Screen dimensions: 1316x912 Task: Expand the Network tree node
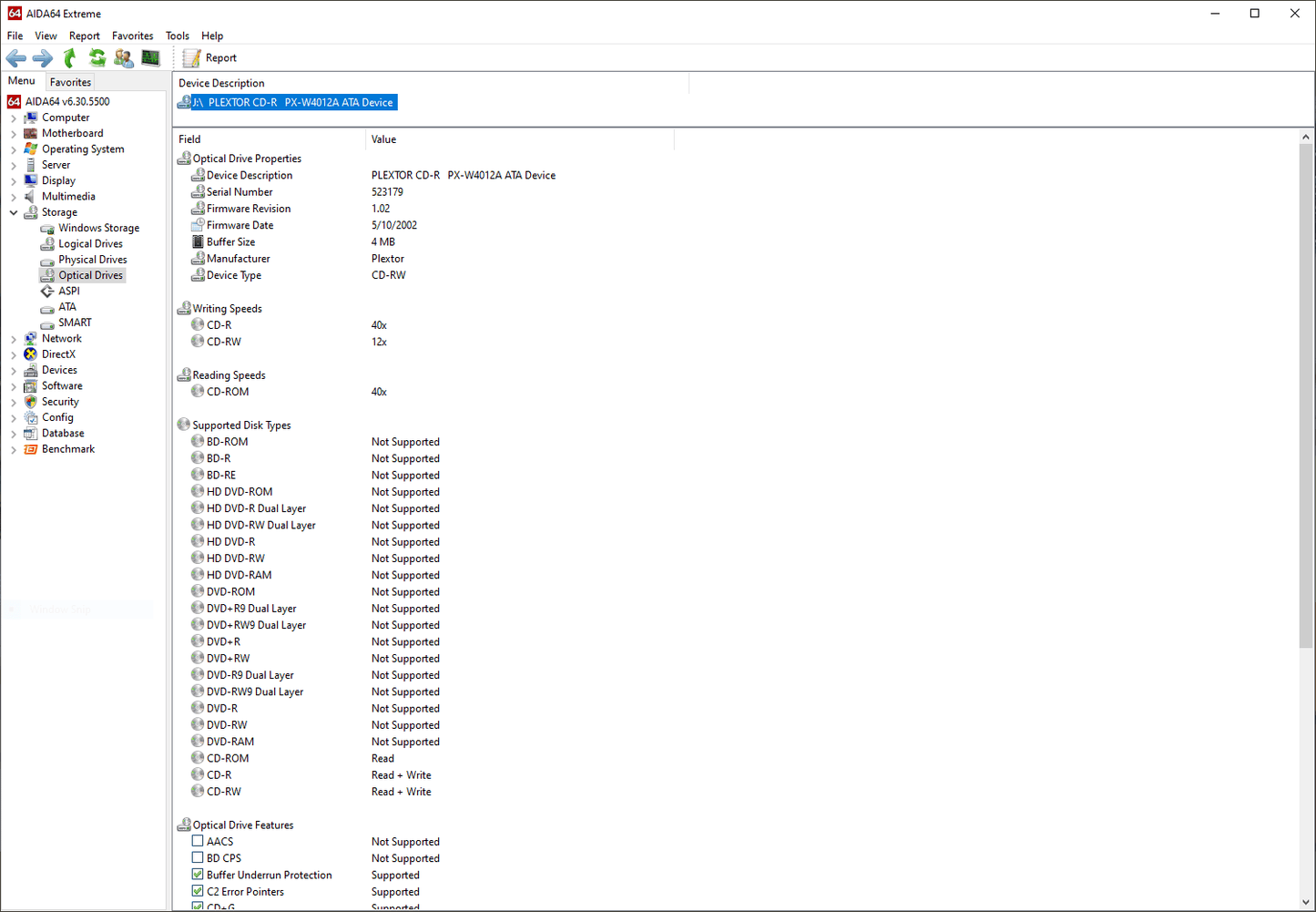[x=14, y=339]
